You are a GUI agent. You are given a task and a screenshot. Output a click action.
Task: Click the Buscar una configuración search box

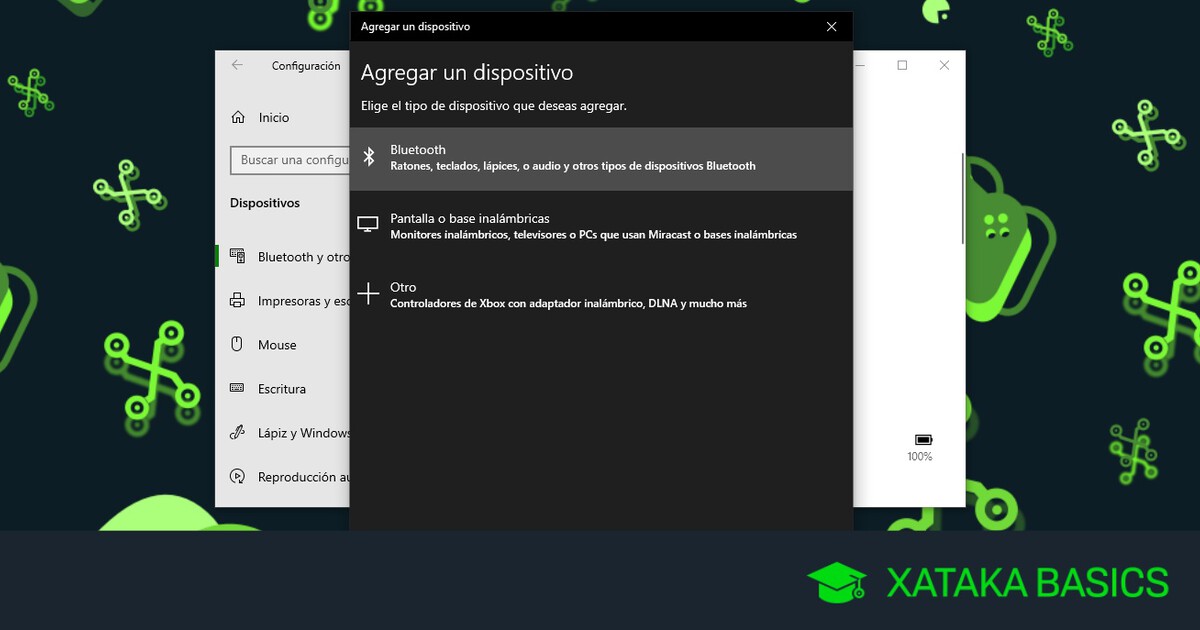click(292, 160)
